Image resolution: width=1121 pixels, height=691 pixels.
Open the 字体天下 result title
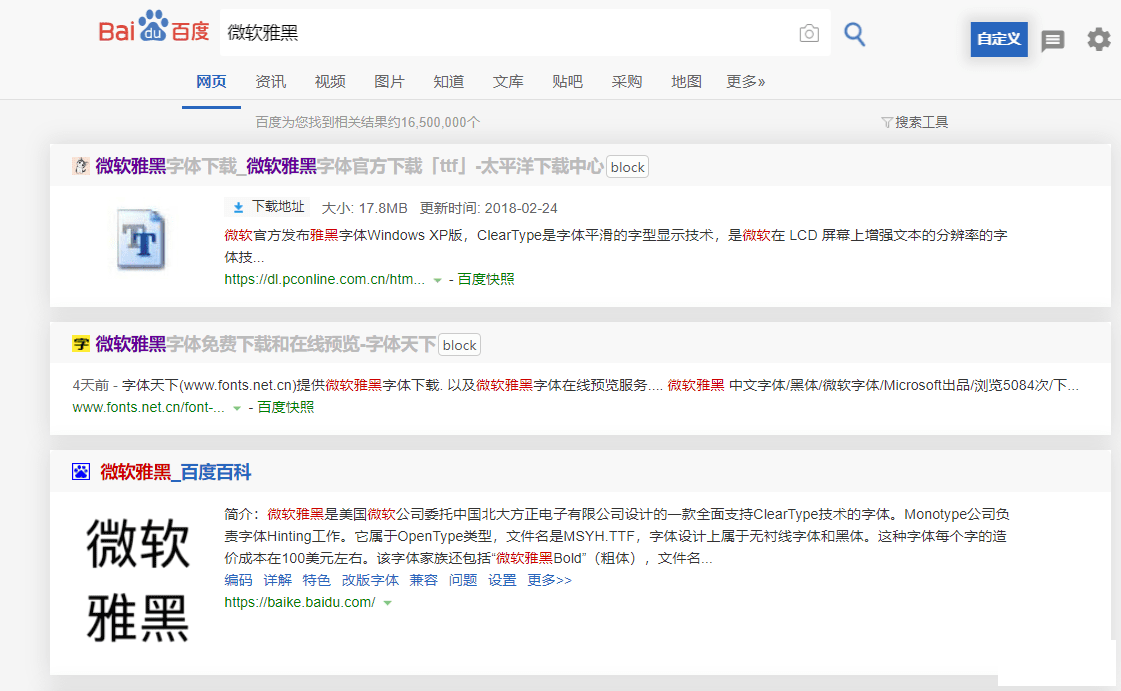point(265,344)
